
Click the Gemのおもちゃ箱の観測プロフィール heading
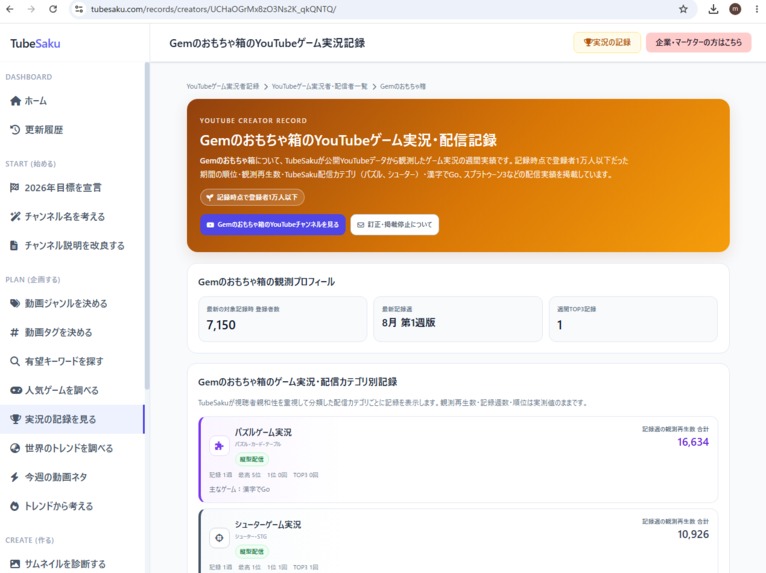[266, 282]
